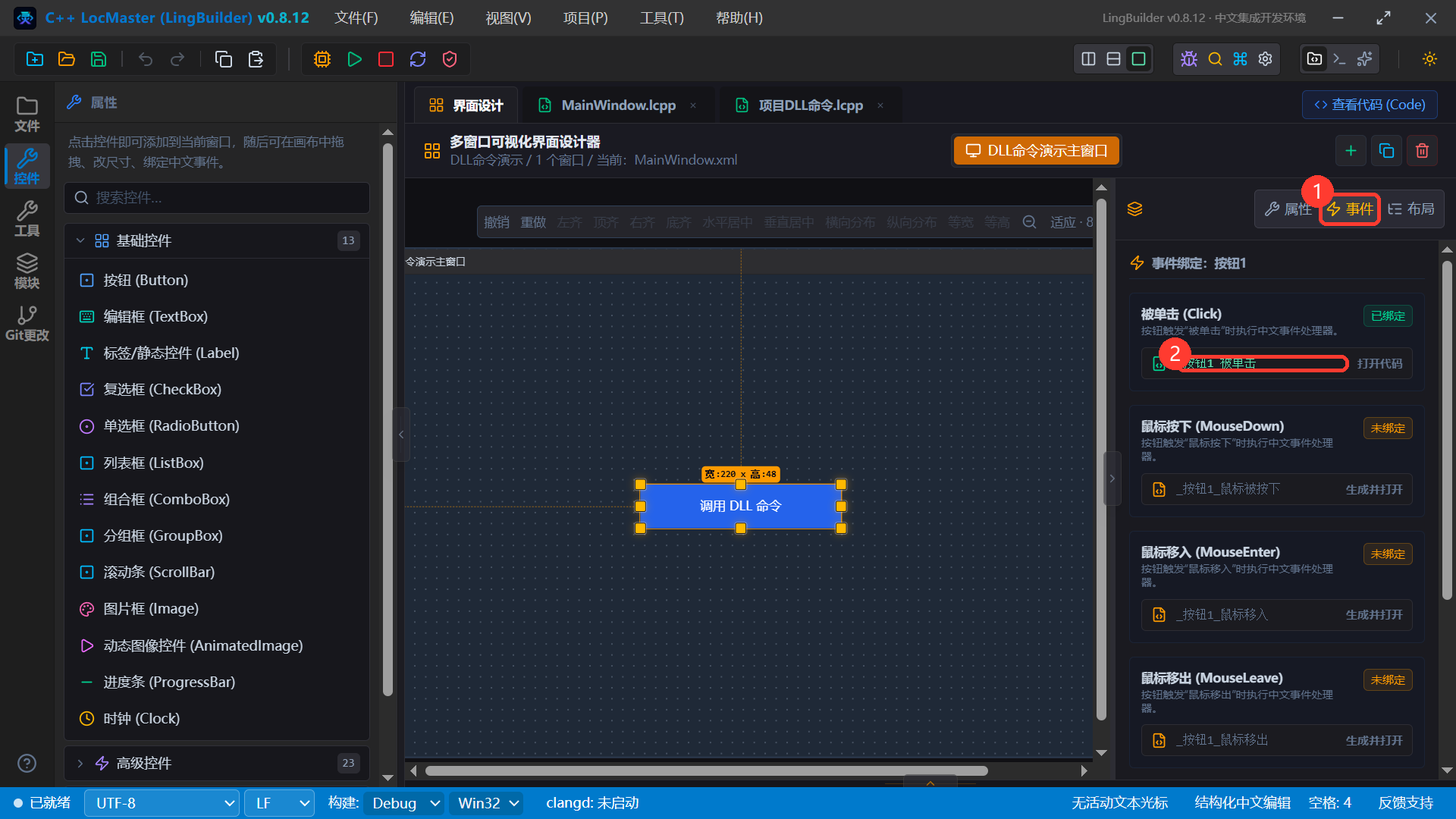Click in the 搜索控件 search field
Image resolution: width=1456 pixels, height=819 pixels.
click(217, 198)
